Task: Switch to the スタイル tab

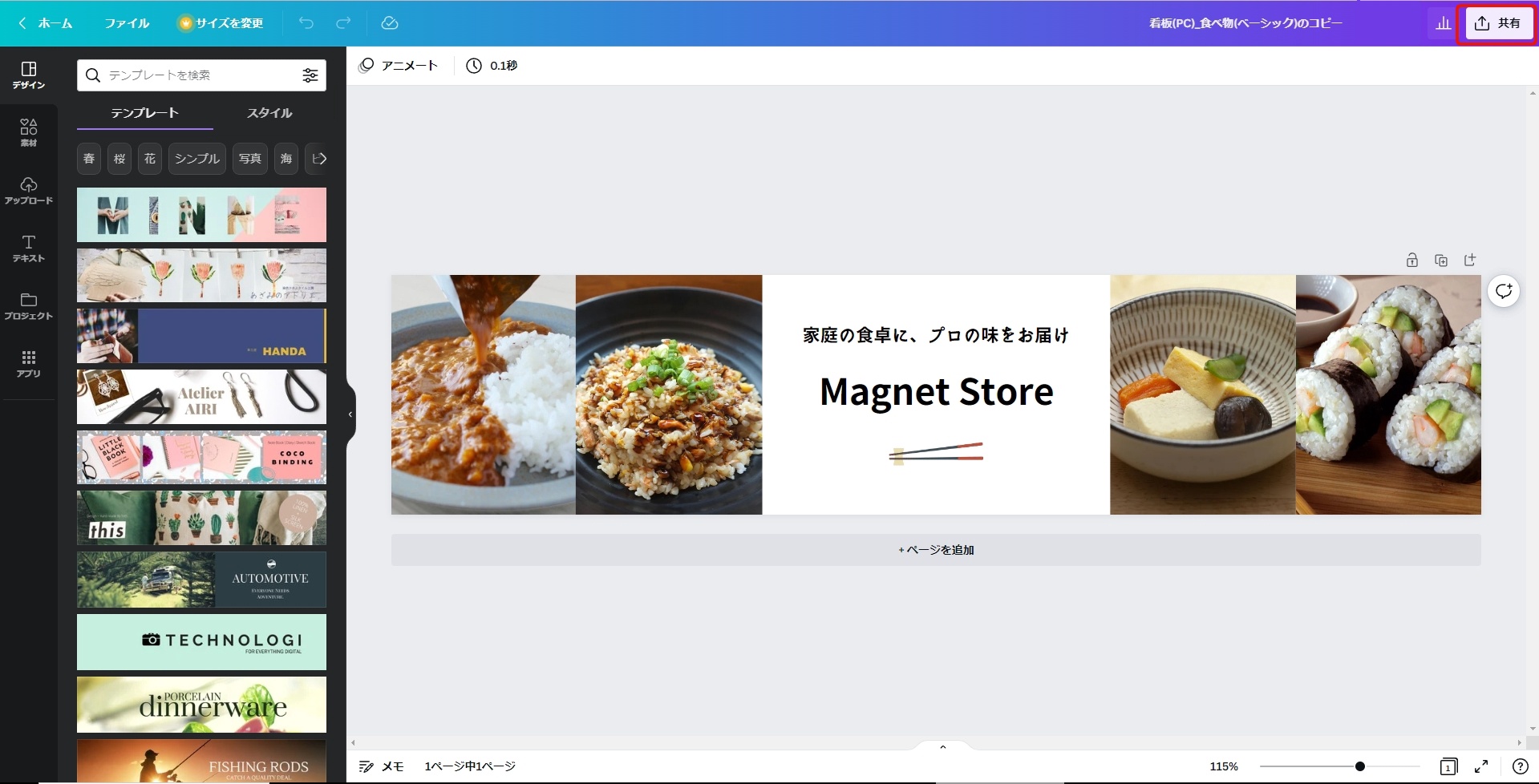Action: click(269, 113)
